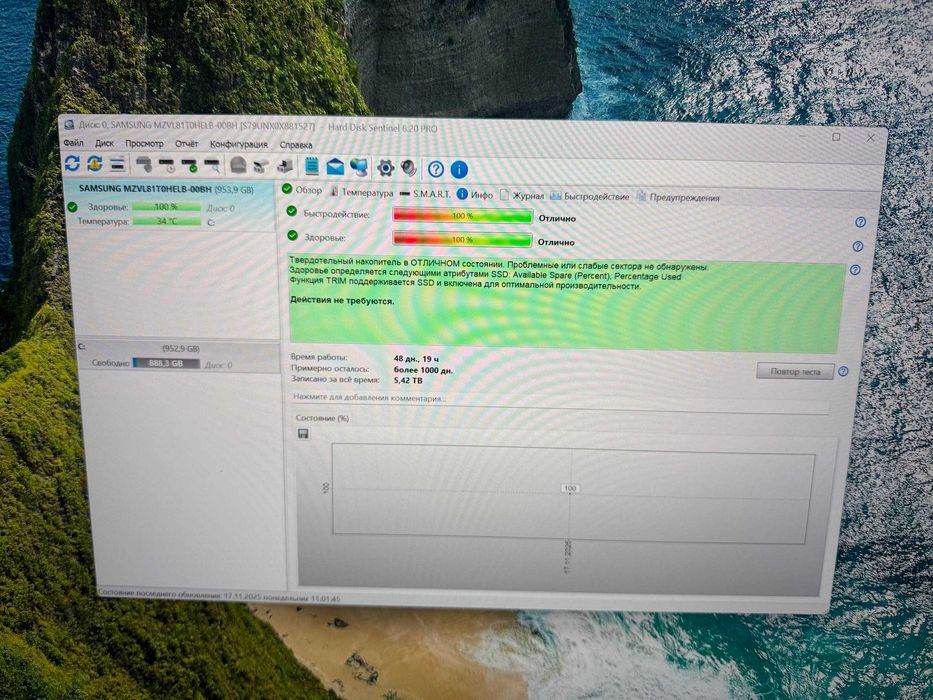The height and width of the screenshot is (700, 933).
Task: Click the Отлично label beside Быстродействие
Action: click(x=558, y=218)
